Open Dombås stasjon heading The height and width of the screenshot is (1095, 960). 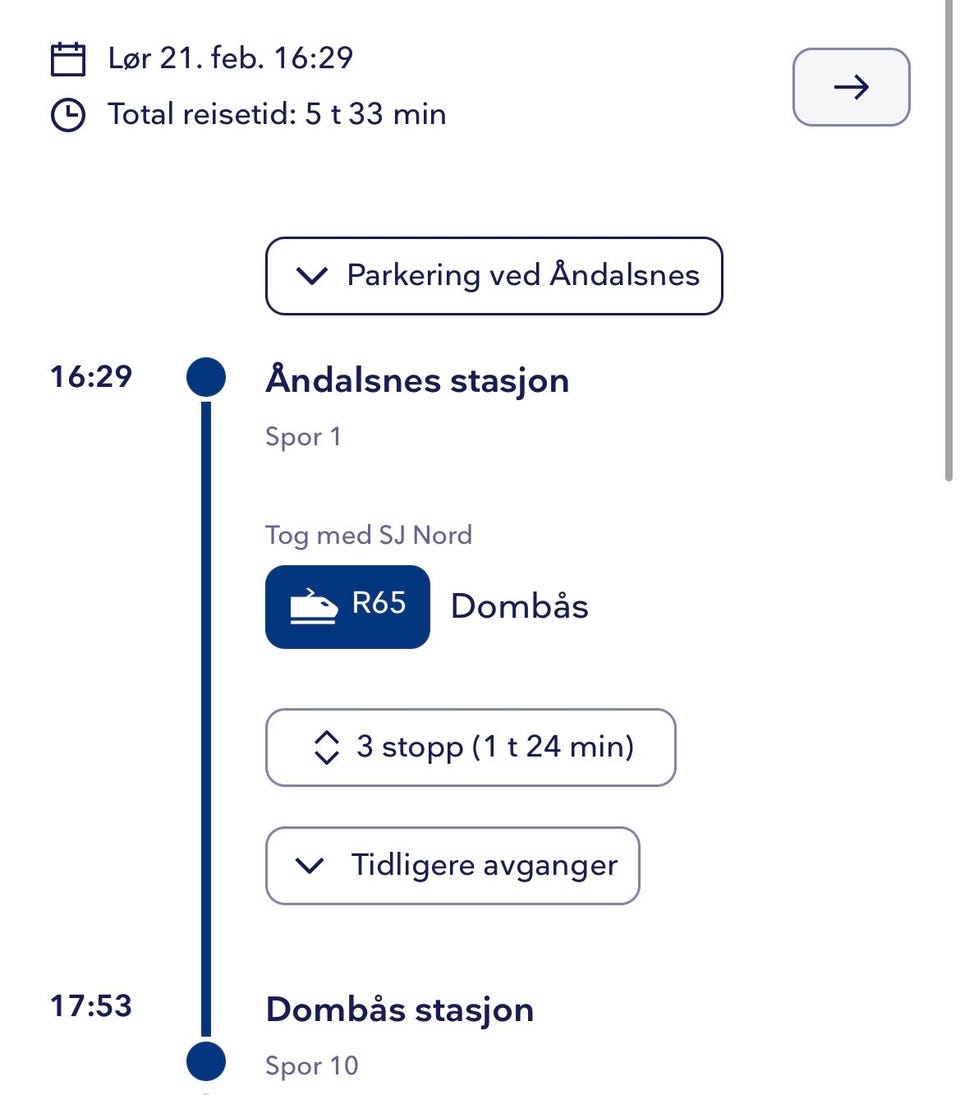(399, 1010)
